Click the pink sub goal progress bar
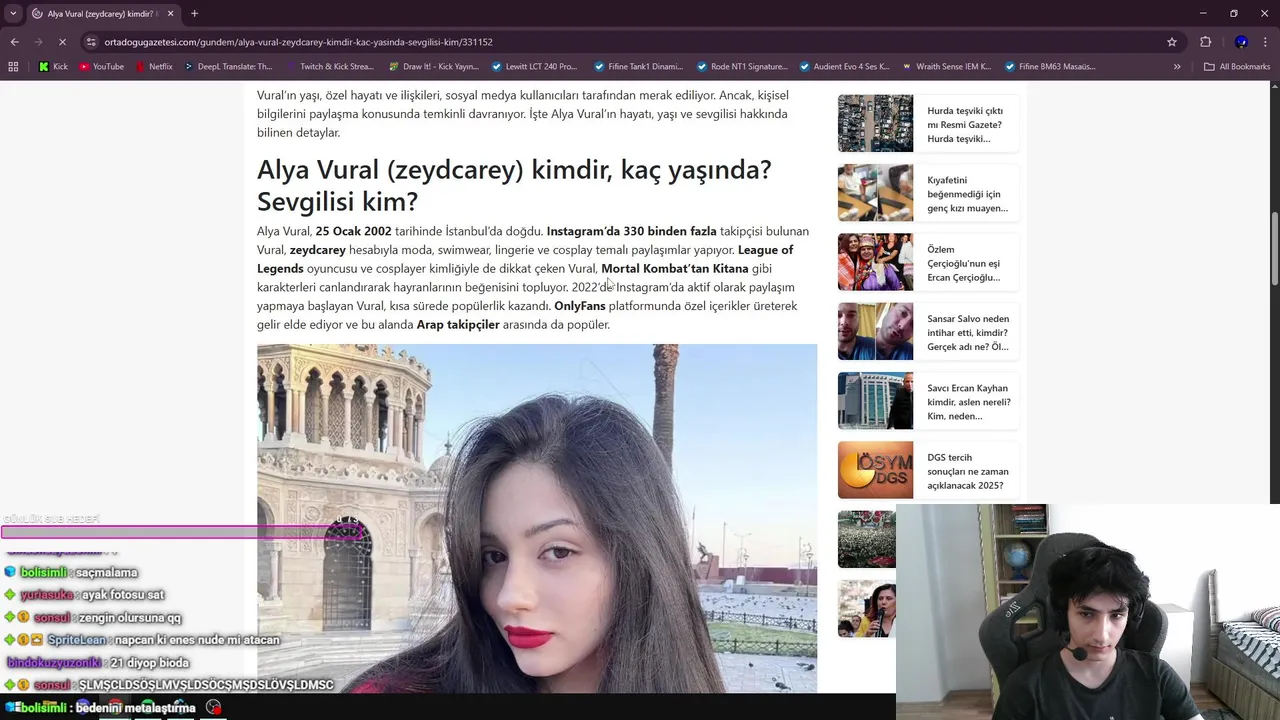The height and width of the screenshot is (720, 1280). click(181, 532)
